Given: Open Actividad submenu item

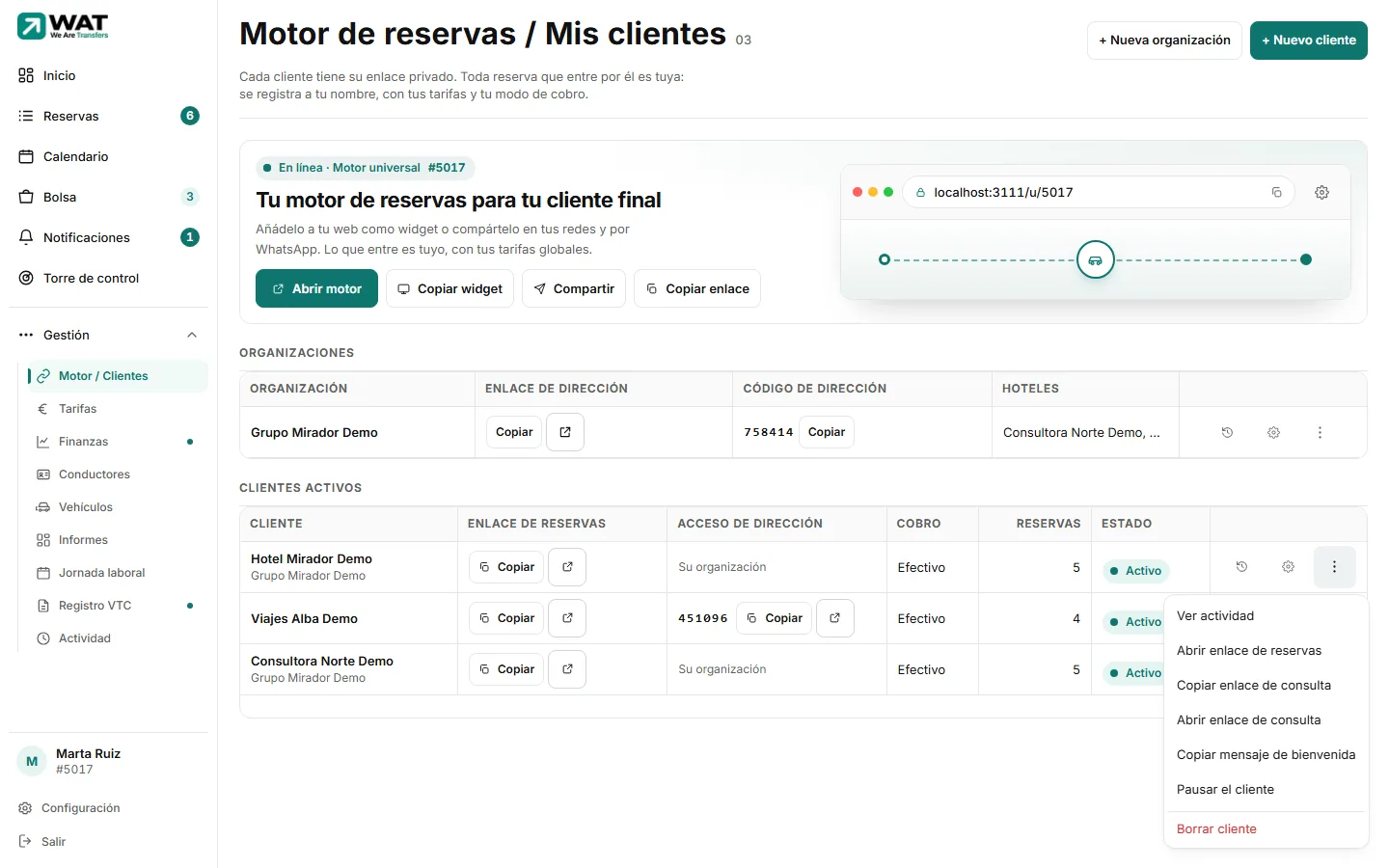Looking at the screenshot, I should [x=118, y=638].
